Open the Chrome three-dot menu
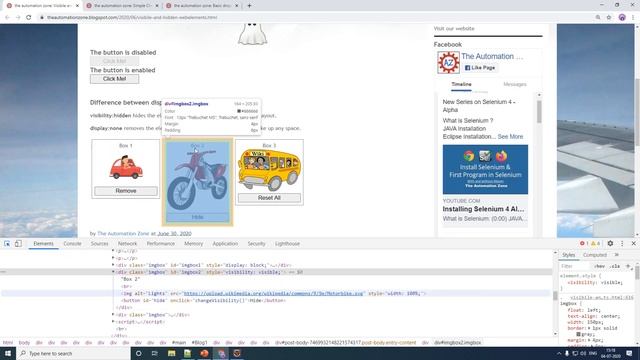 [633, 18]
